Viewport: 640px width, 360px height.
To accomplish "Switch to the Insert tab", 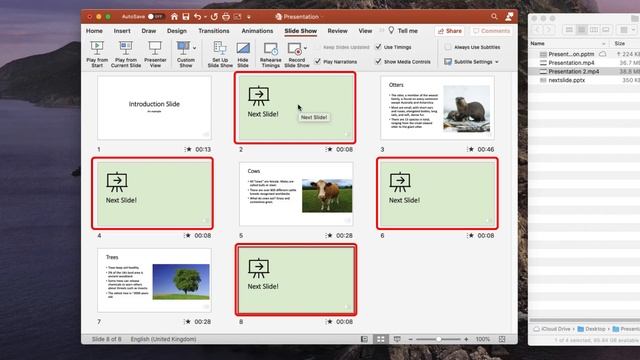I will (x=122, y=31).
